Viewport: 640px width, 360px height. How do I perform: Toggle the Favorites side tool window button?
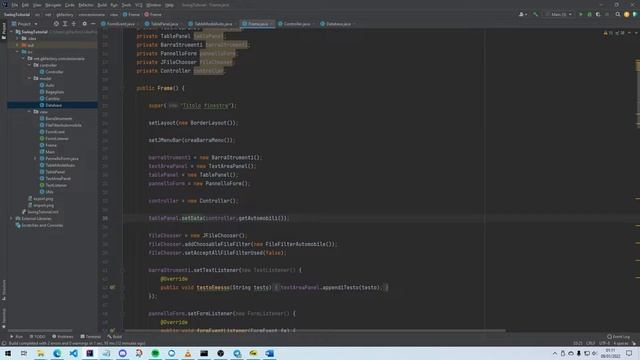click(x=4, y=318)
